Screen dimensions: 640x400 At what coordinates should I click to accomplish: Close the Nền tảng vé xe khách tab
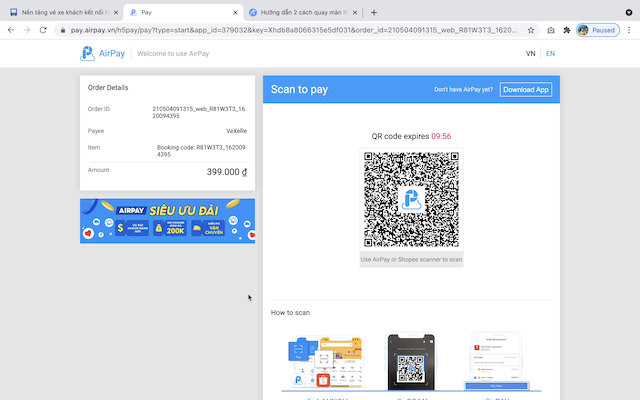point(116,13)
